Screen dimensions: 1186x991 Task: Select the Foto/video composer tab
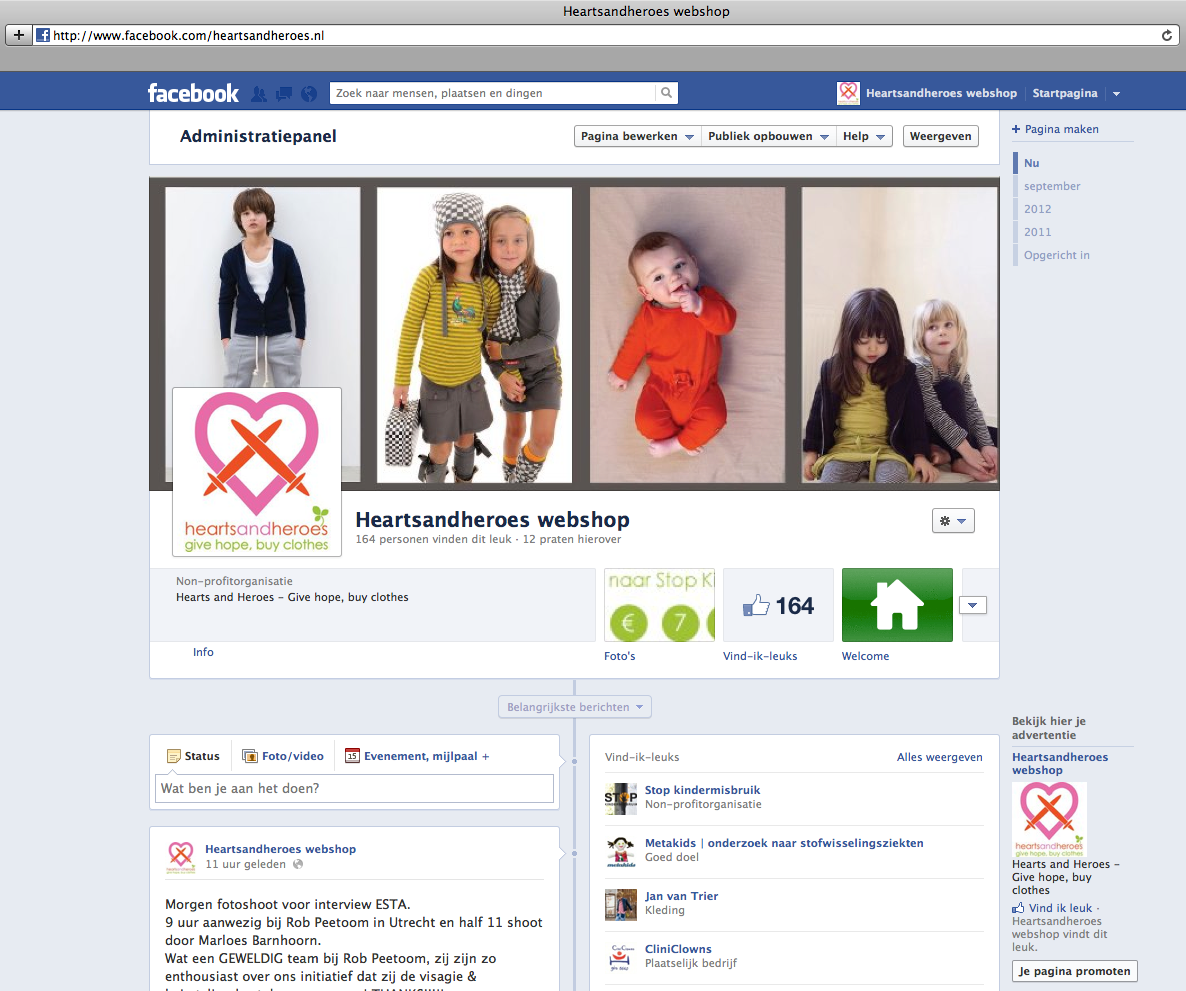283,756
